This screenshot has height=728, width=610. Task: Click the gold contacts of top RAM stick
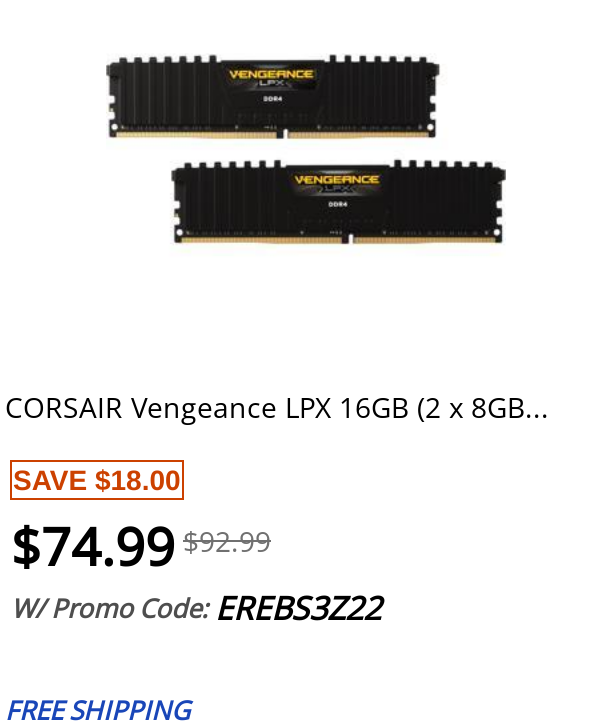click(x=273, y=135)
